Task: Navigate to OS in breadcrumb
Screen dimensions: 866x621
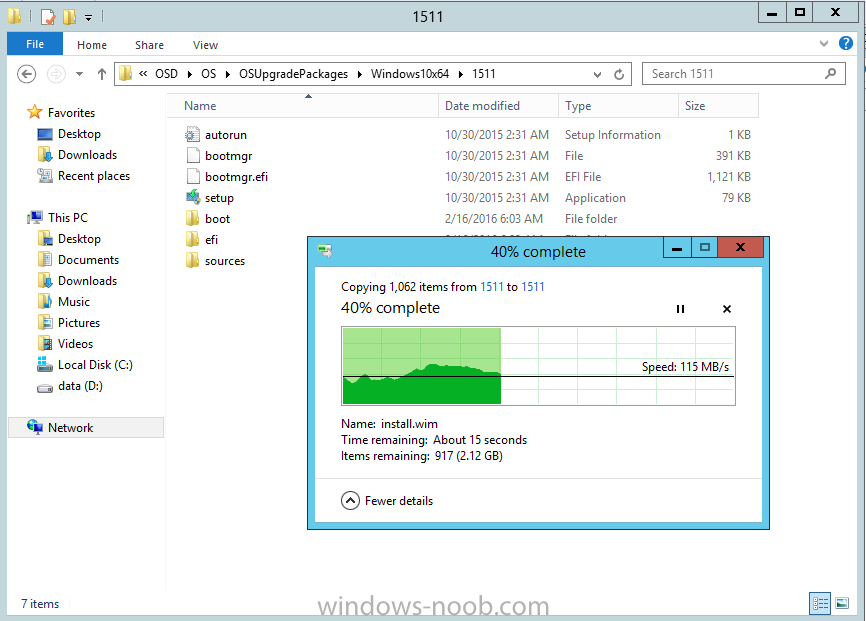Action: tap(208, 74)
